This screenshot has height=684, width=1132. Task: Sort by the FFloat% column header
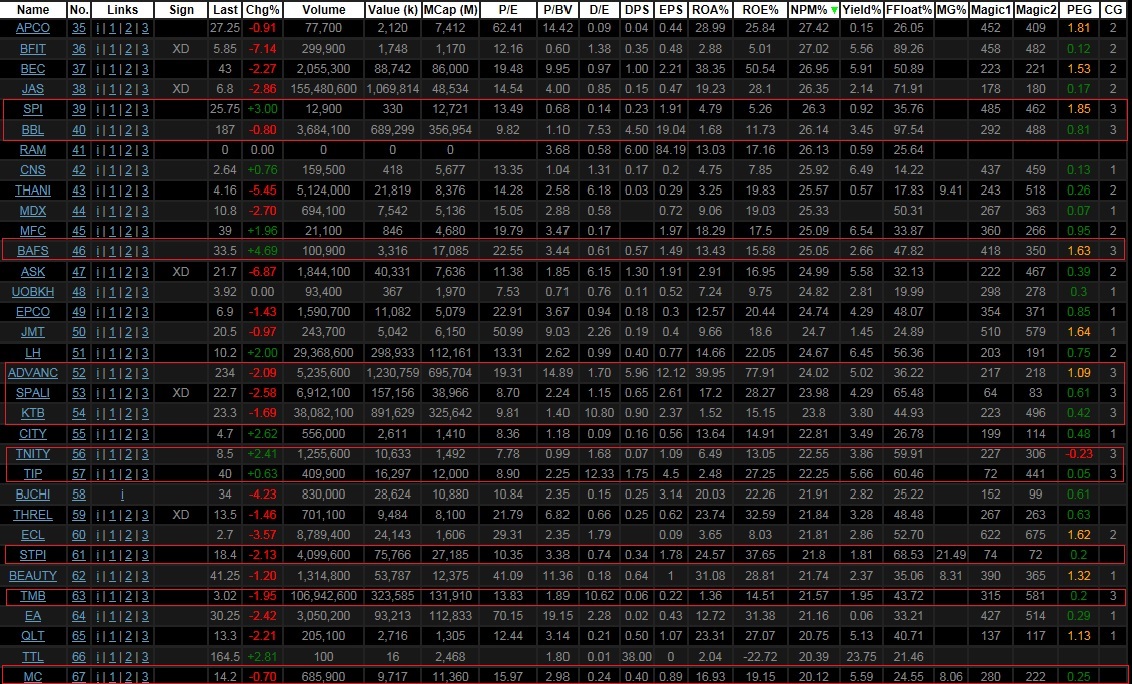click(x=908, y=9)
